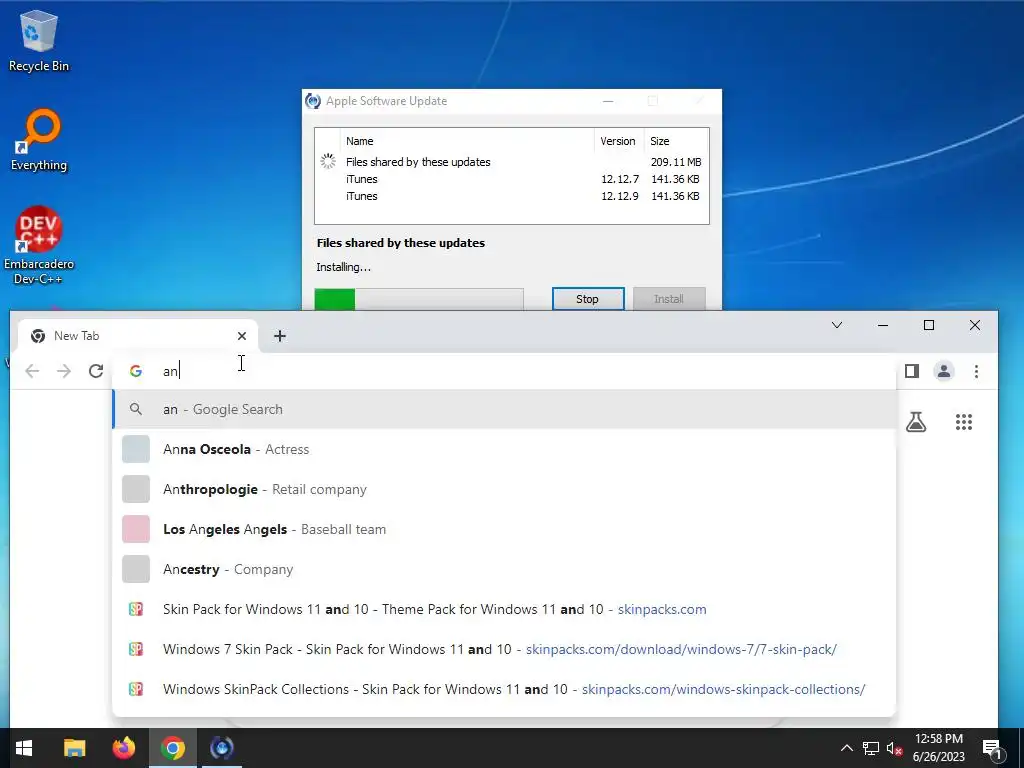Select Anthropologie Retail company suggestion
This screenshot has width=1024, height=768.
504,489
